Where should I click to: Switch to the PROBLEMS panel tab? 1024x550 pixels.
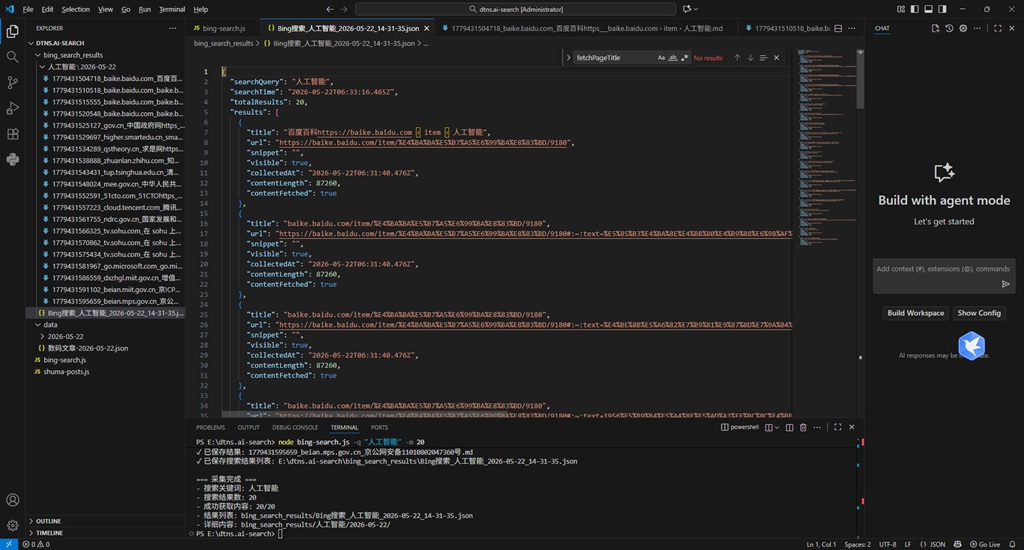[x=210, y=427]
